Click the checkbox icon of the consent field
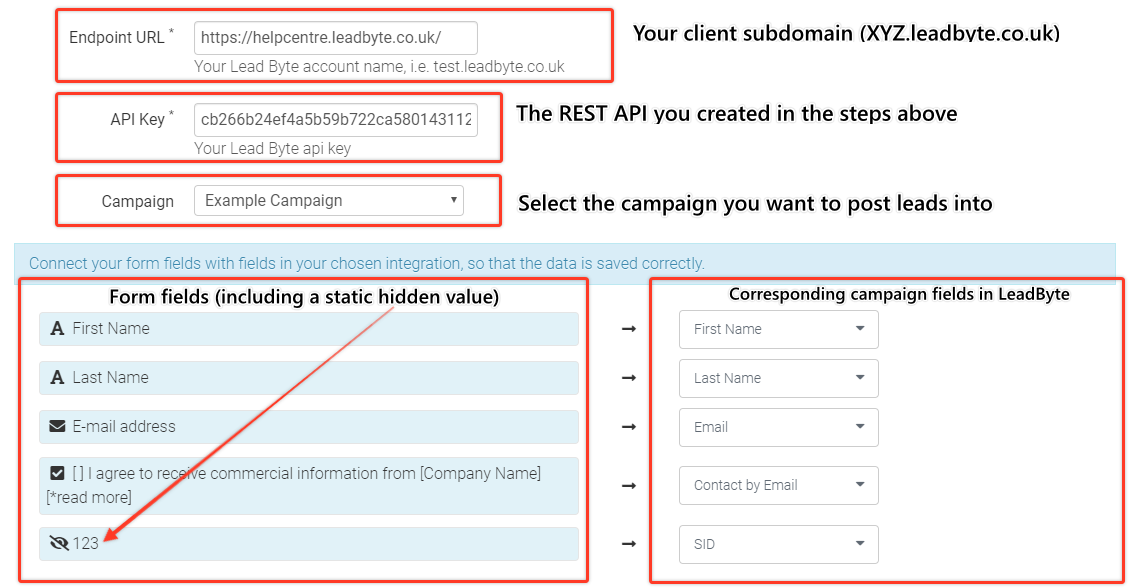1133x588 pixels. [57, 473]
